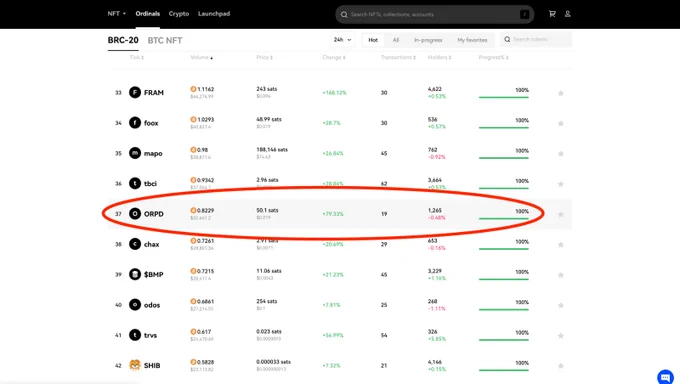Select the My favorites filter tab
Screen dimensions: 680x384
pyautogui.click(x=472, y=40)
